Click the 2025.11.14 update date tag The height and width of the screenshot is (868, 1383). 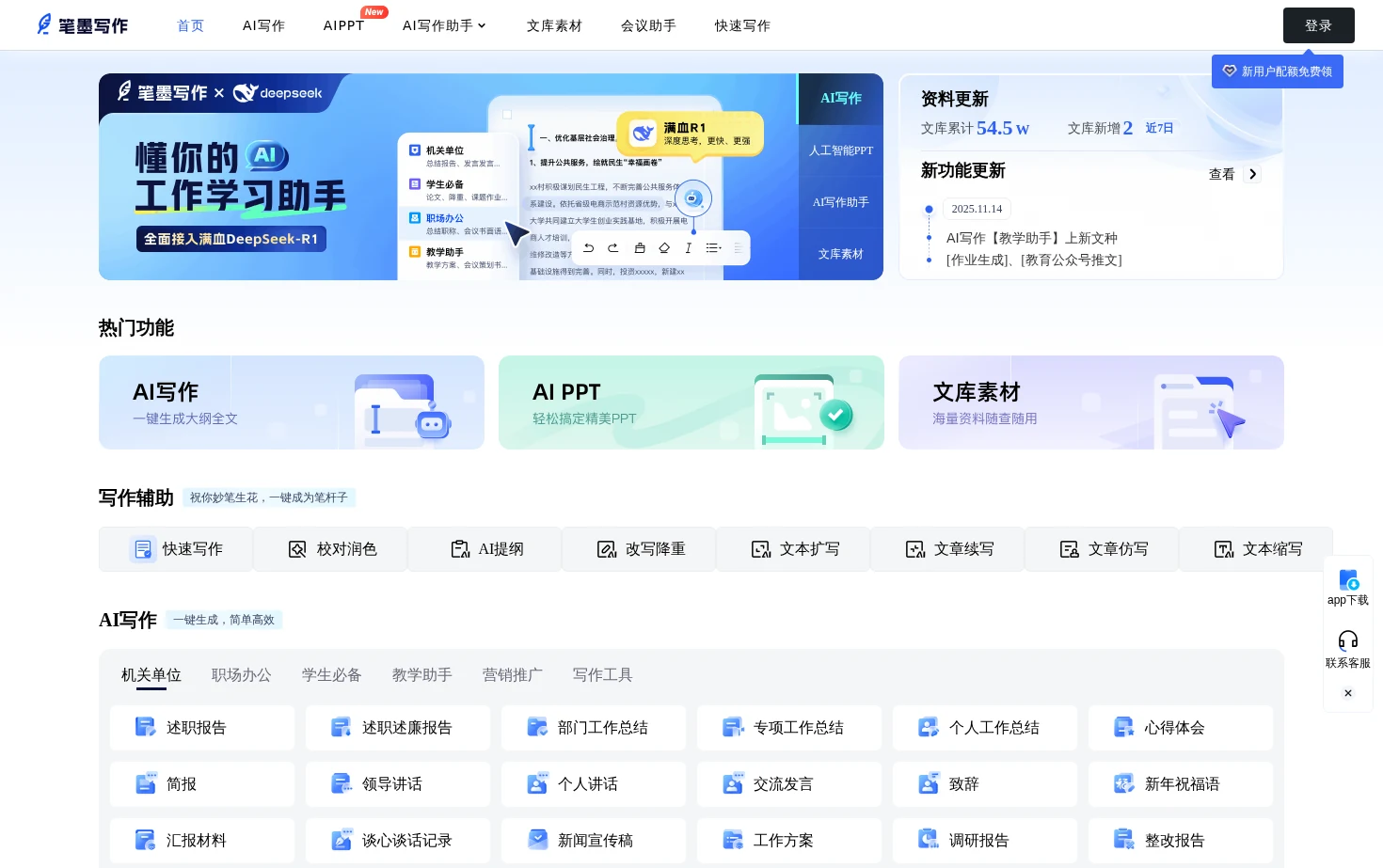click(977, 209)
